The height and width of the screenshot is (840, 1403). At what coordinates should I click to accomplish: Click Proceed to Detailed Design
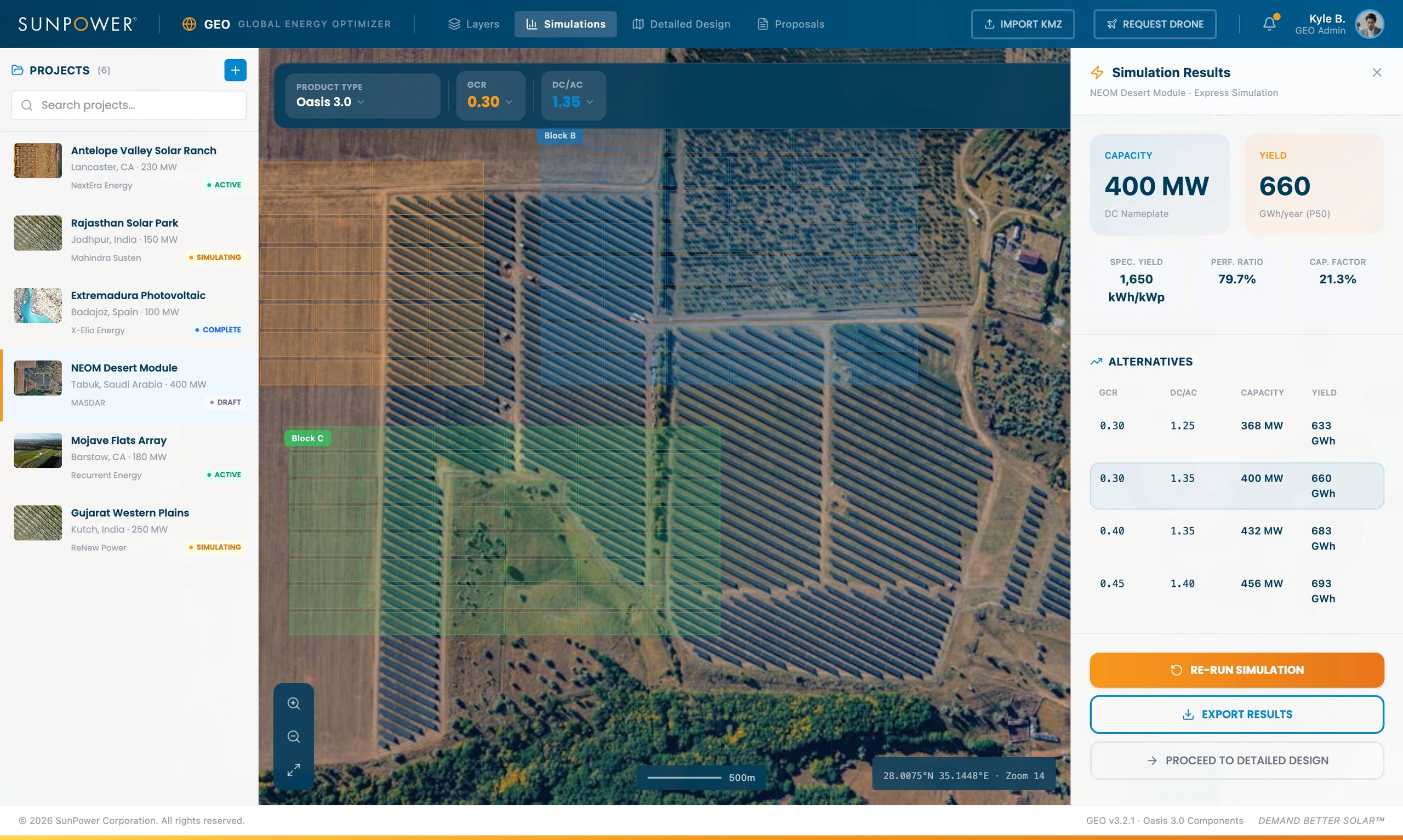coord(1236,761)
